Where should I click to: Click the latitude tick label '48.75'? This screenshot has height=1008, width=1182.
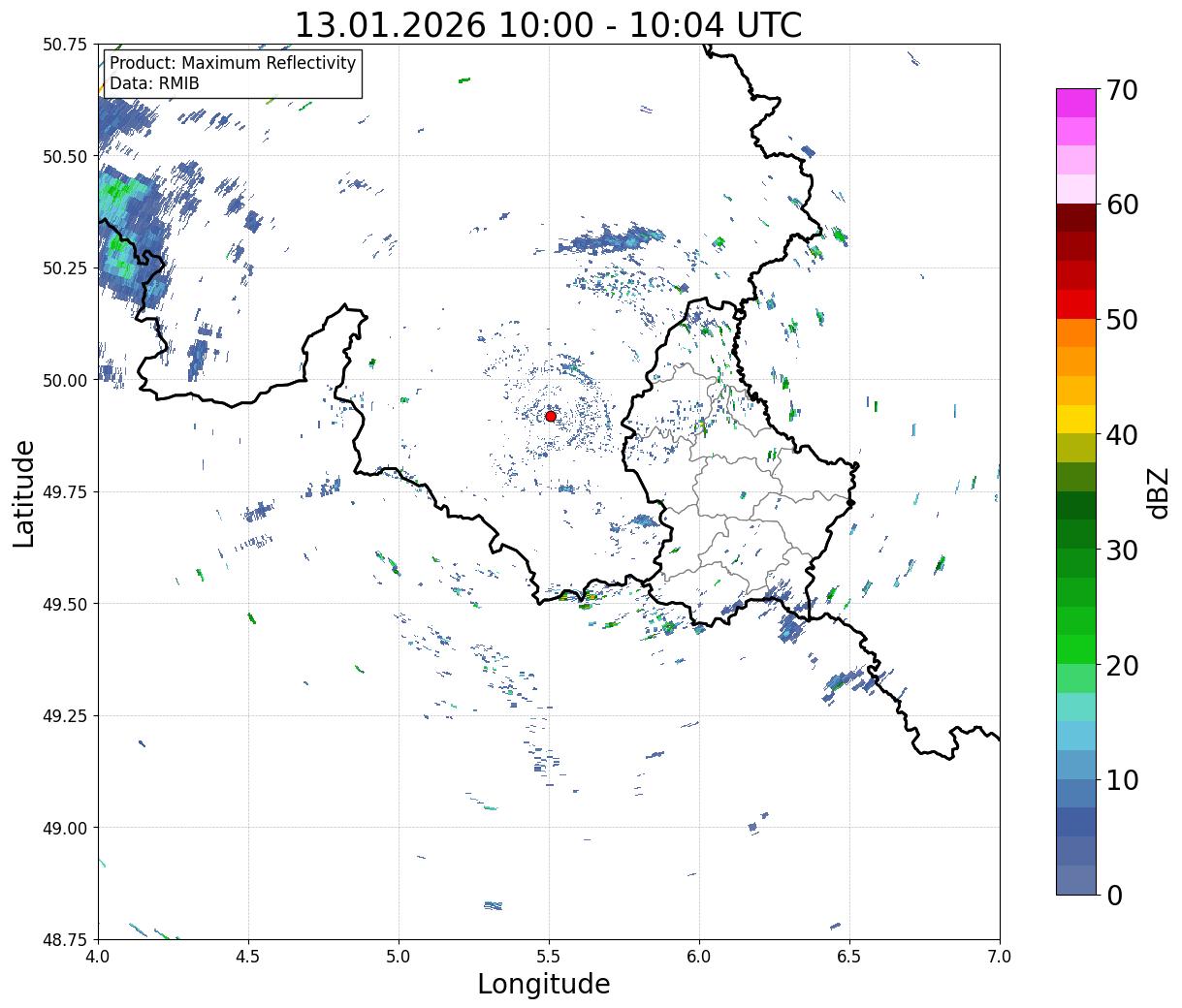tap(65, 939)
